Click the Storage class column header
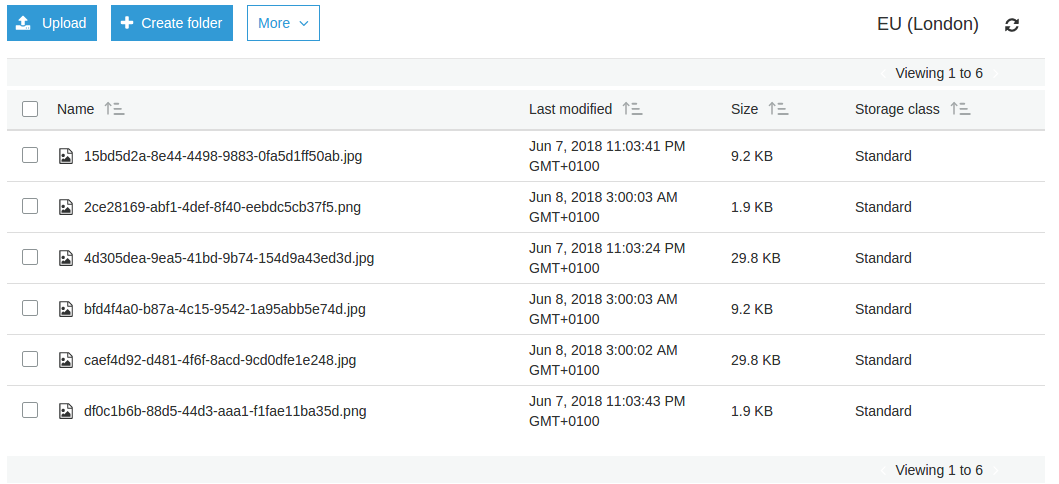 coord(897,109)
